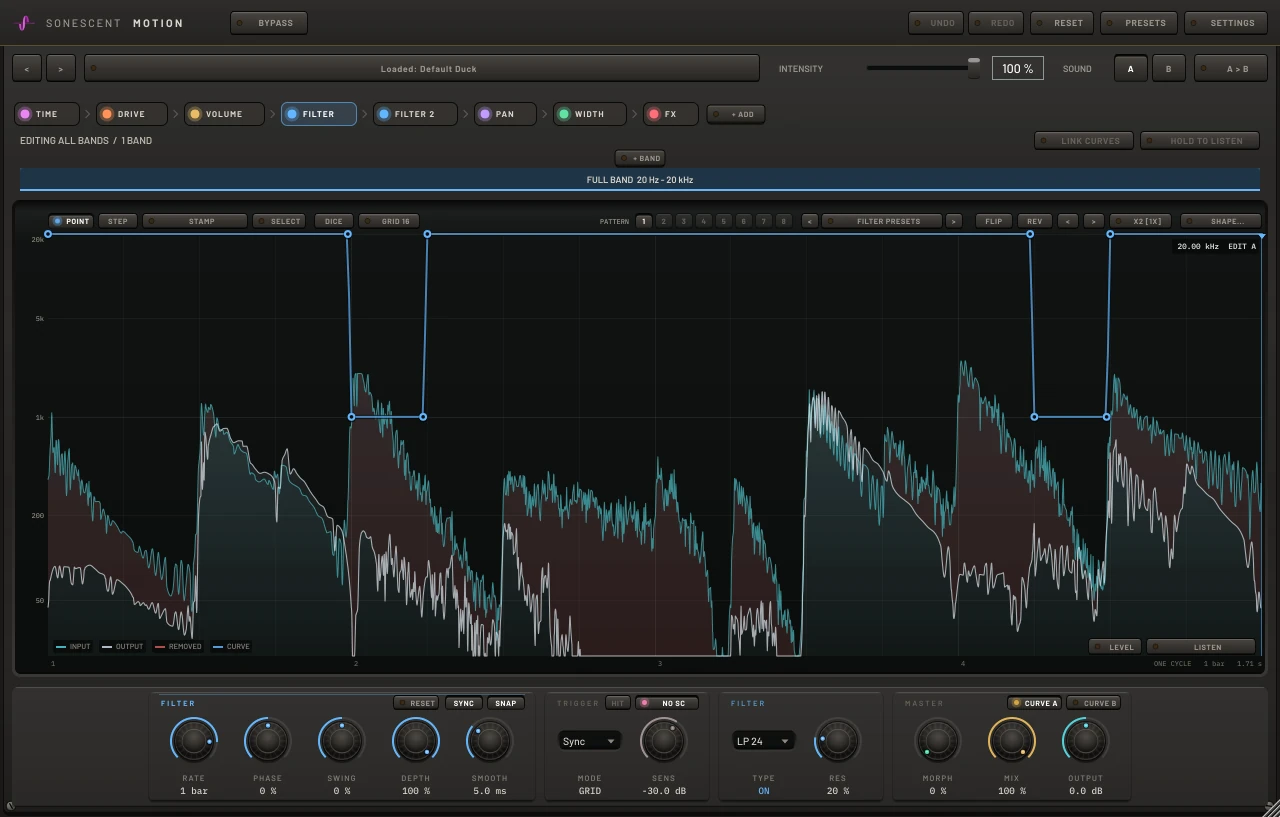Shift curve left with arrow button
The height and width of the screenshot is (817, 1280).
click(x=1069, y=221)
